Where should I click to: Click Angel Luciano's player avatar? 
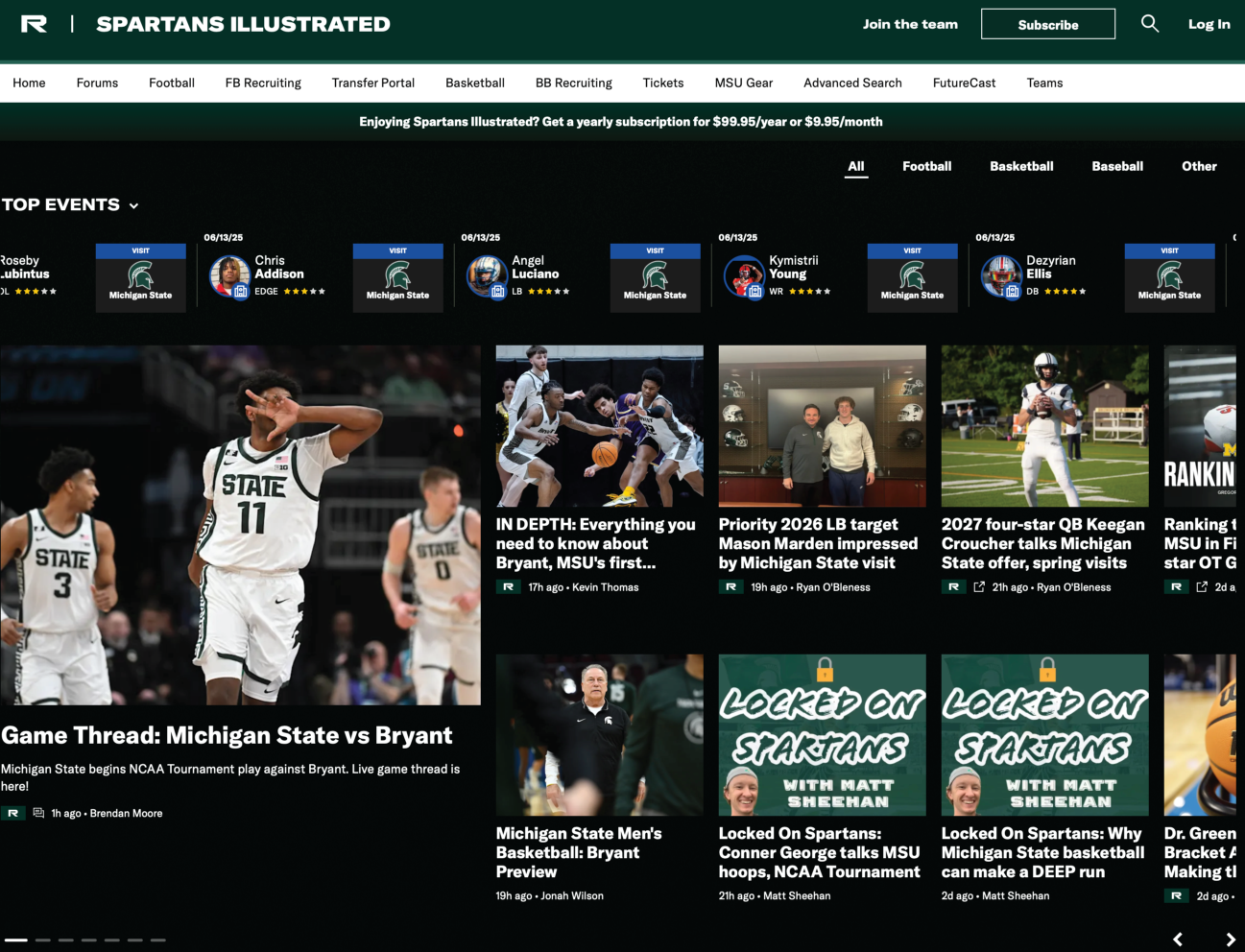pos(487,276)
